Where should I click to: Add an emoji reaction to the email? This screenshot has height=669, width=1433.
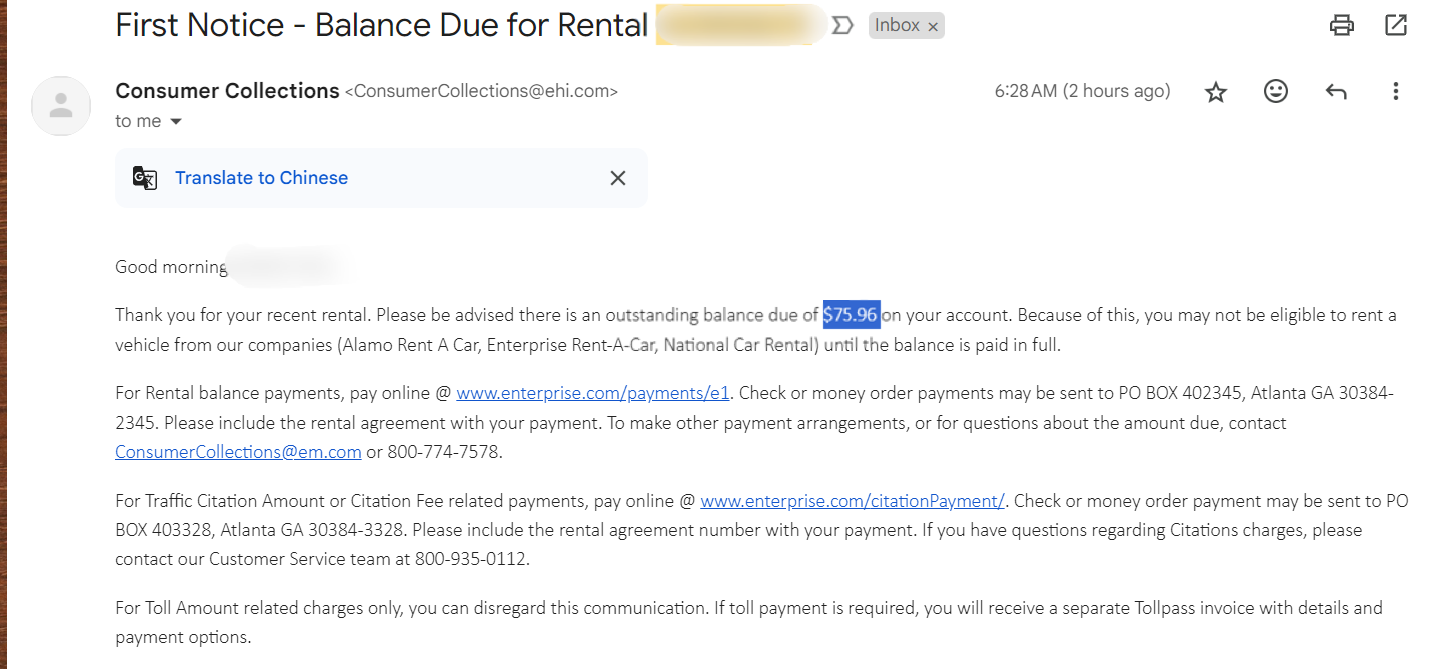pos(1275,92)
